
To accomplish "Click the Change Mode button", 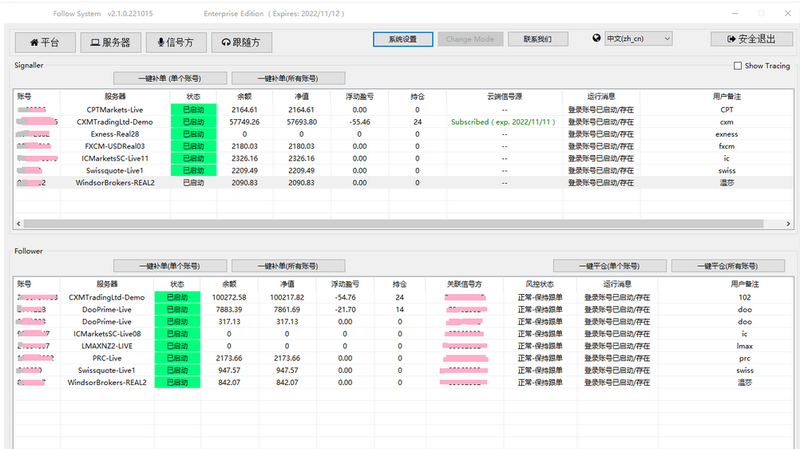I will point(470,39).
